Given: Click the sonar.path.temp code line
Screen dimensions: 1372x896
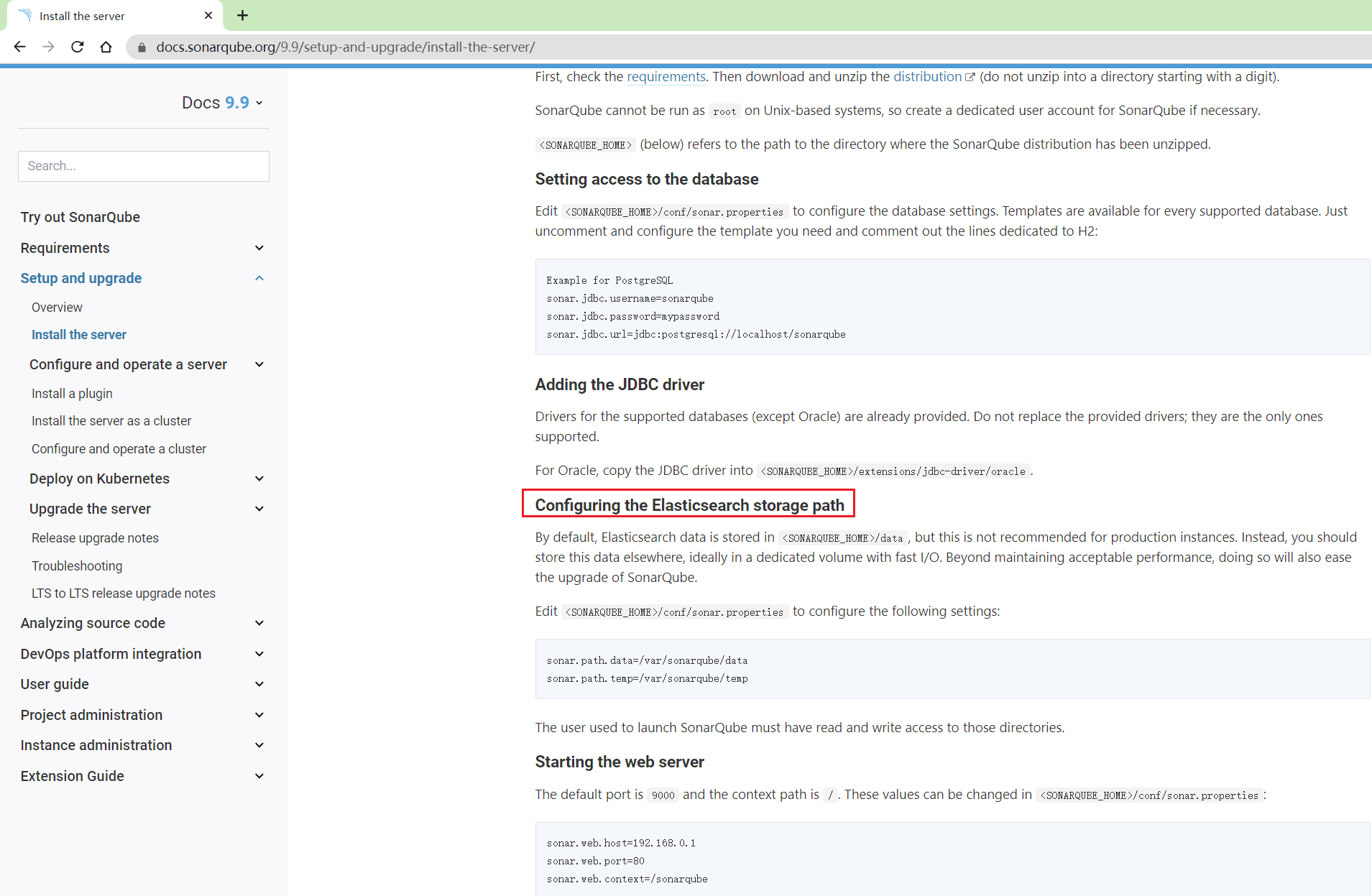Looking at the screenshot, I should click(647, 678).
